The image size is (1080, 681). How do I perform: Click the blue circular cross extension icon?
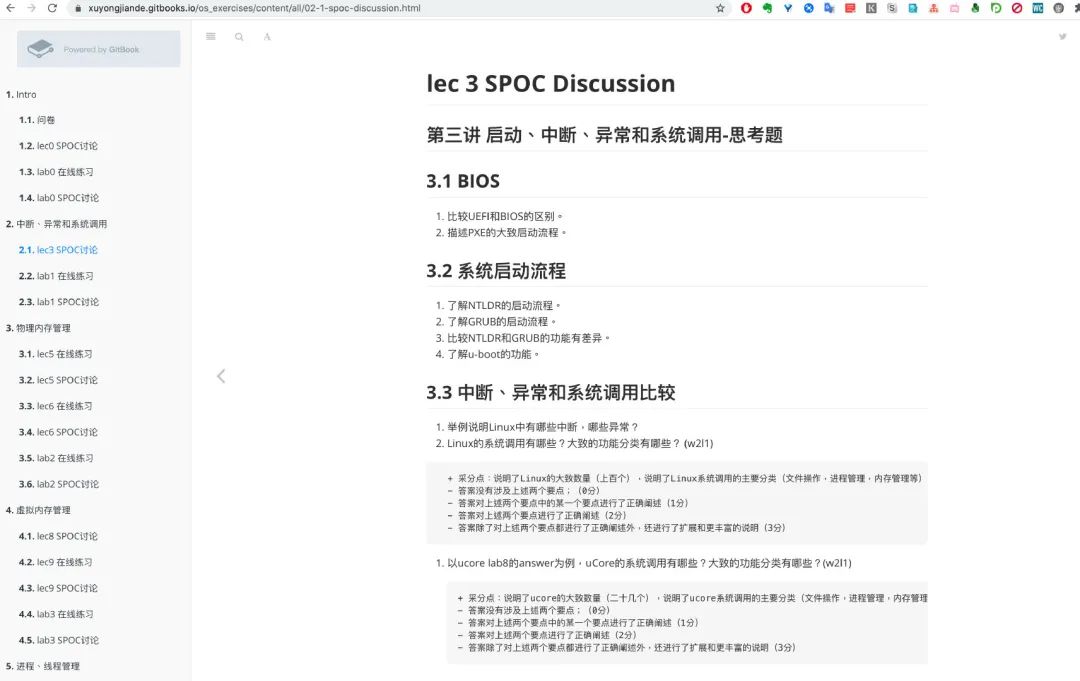809,8
